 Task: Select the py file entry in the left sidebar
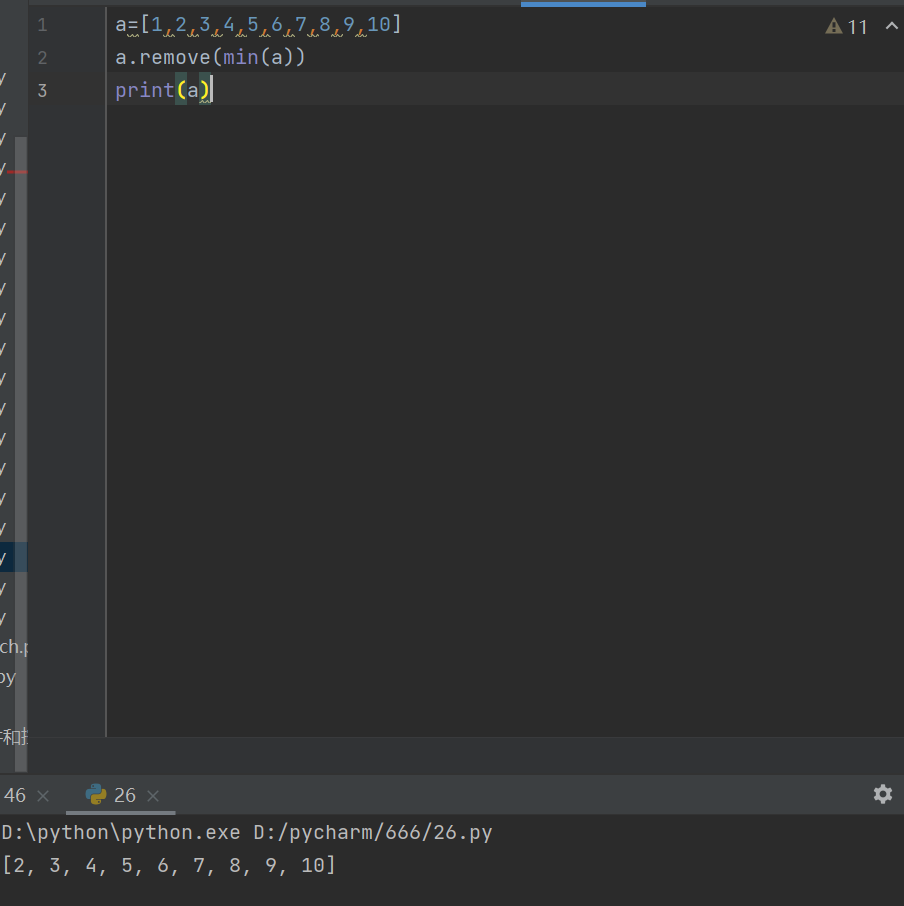click(10, 676)
